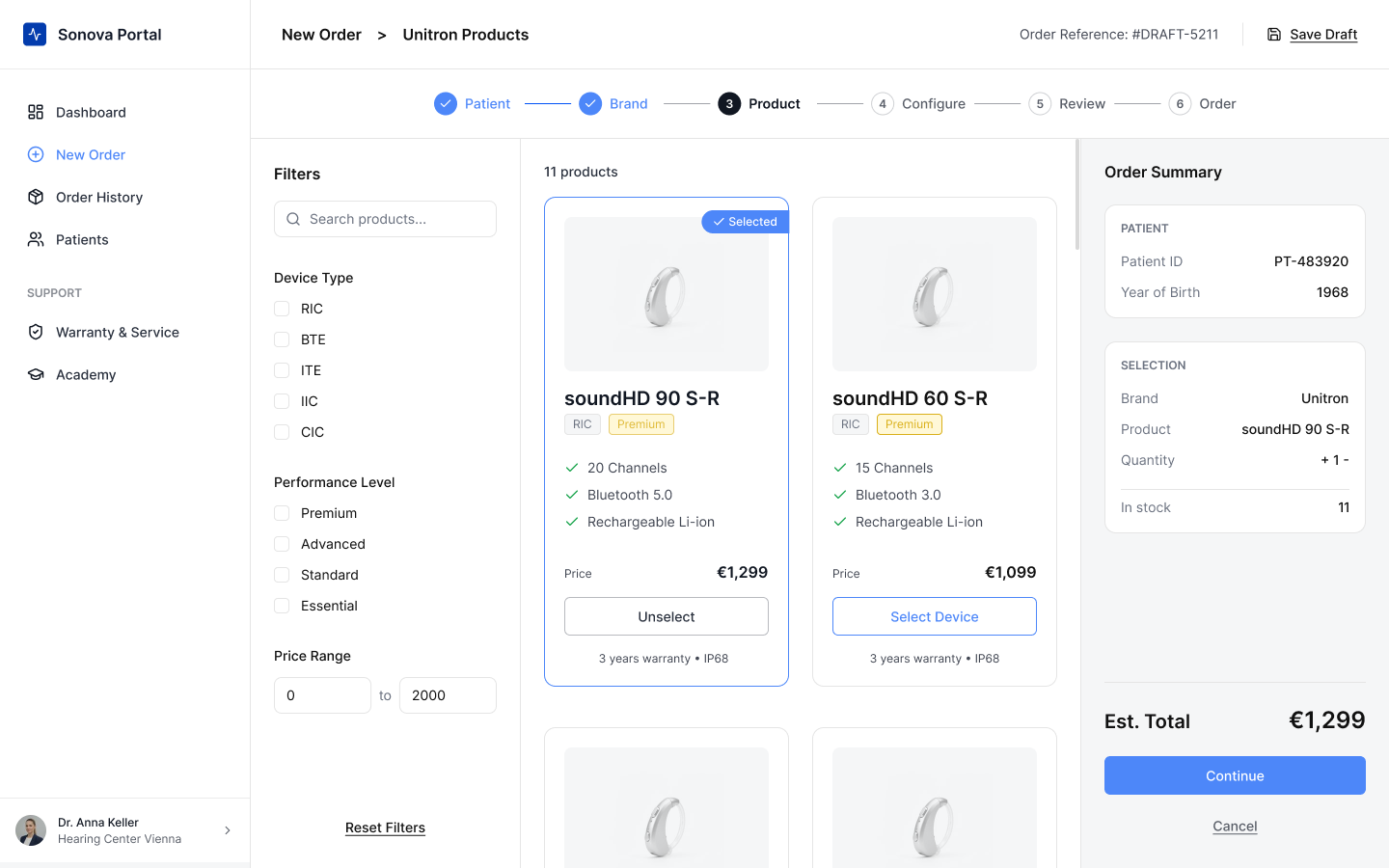Go to Order History in sidebar
The height and width of the screenshot is (868, 1389).
pyautogui.click(x=125, y=197)
